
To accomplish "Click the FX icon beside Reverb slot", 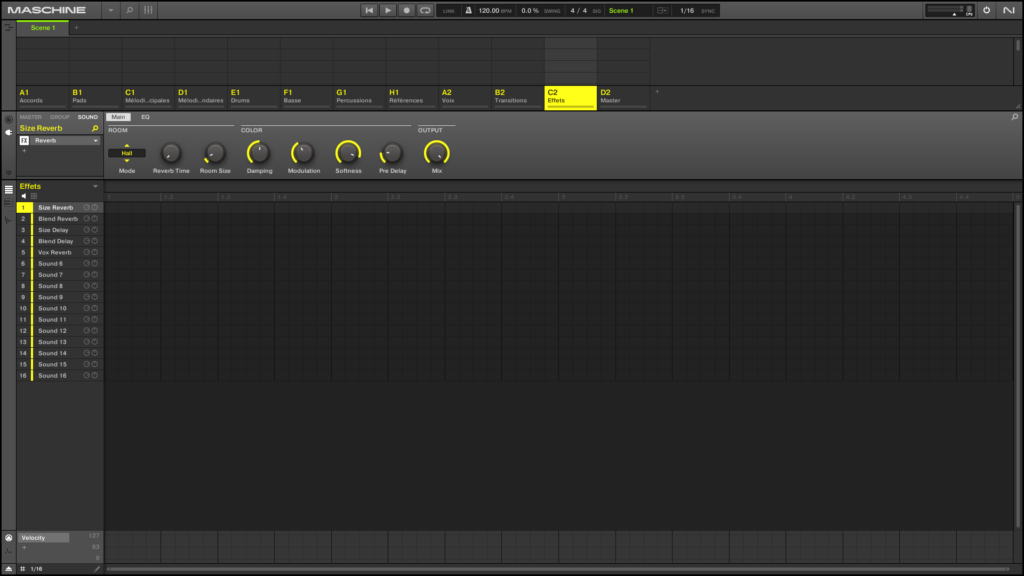I will [24, 140].
